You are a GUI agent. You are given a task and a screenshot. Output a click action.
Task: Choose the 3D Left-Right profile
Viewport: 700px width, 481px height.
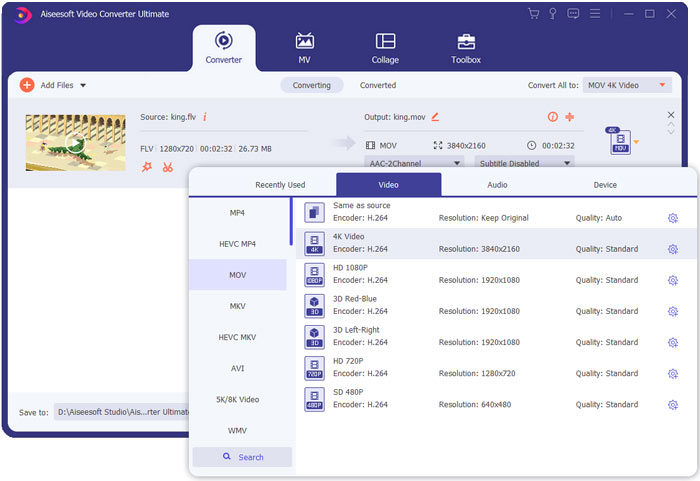click(496, 336)
